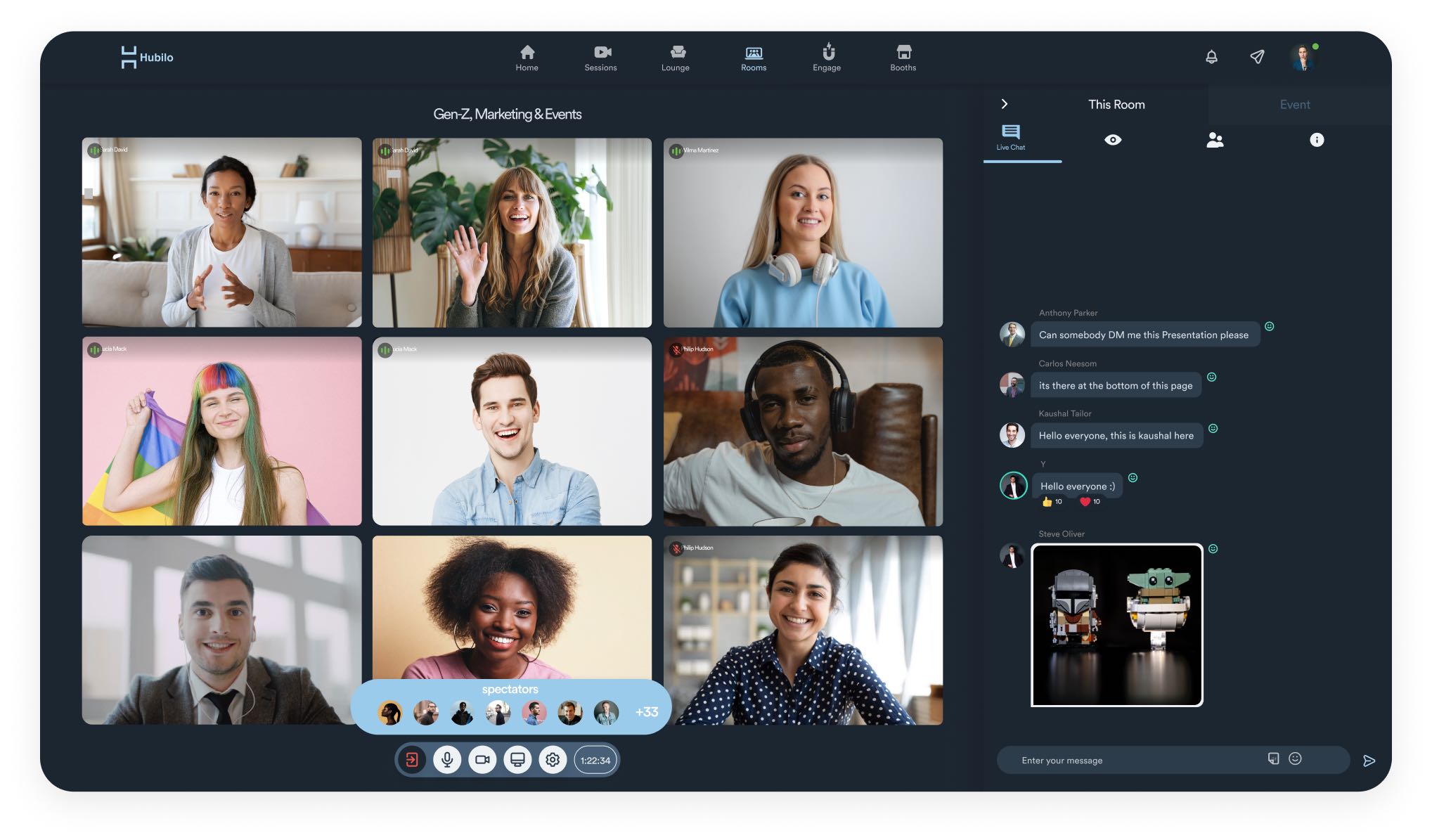The image size is (1432, 840).
Task: Open the emoji picker in message box
Action: 1295,758
